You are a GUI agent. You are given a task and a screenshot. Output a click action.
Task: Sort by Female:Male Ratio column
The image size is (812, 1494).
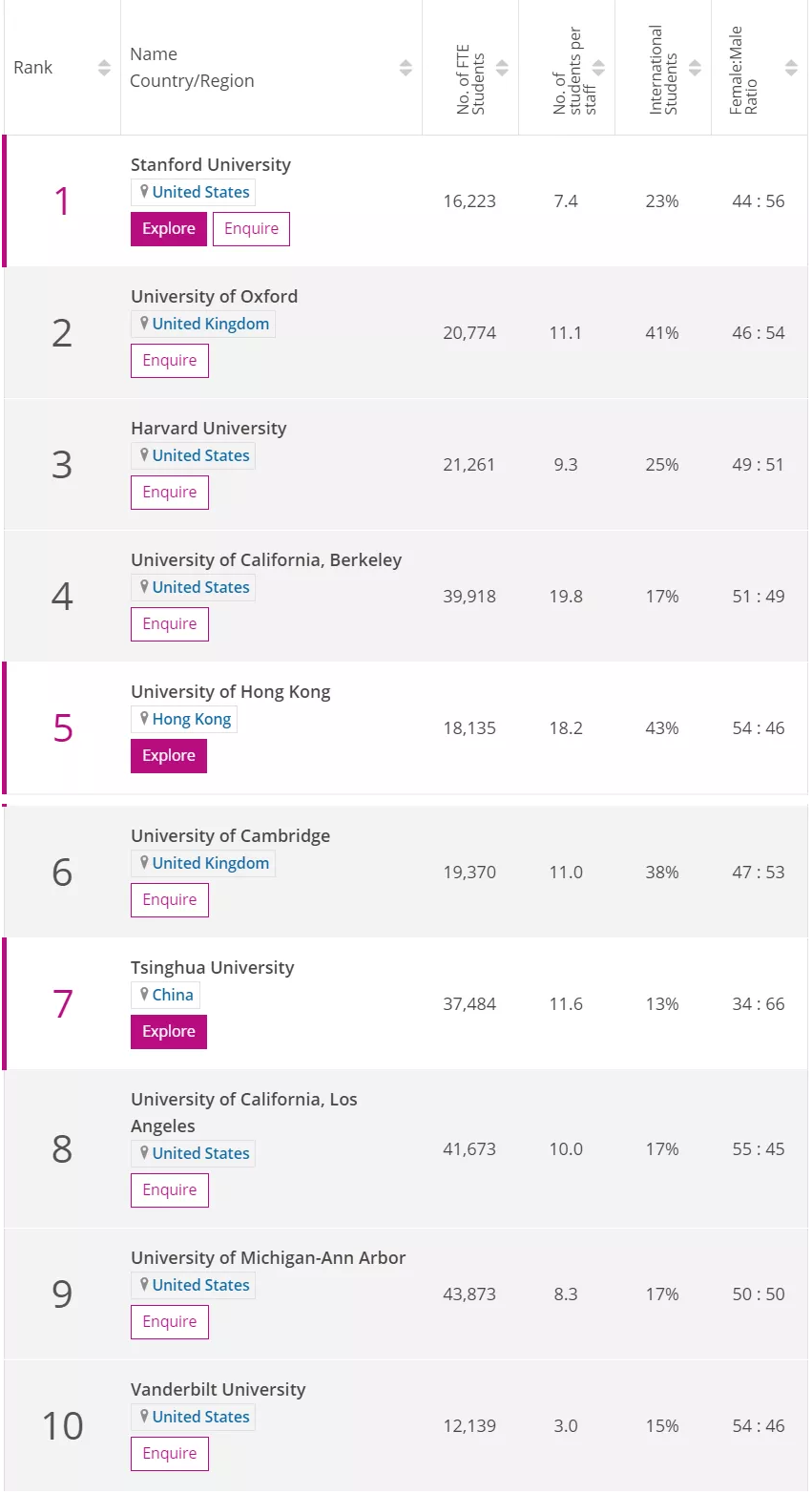coord(791,68)
